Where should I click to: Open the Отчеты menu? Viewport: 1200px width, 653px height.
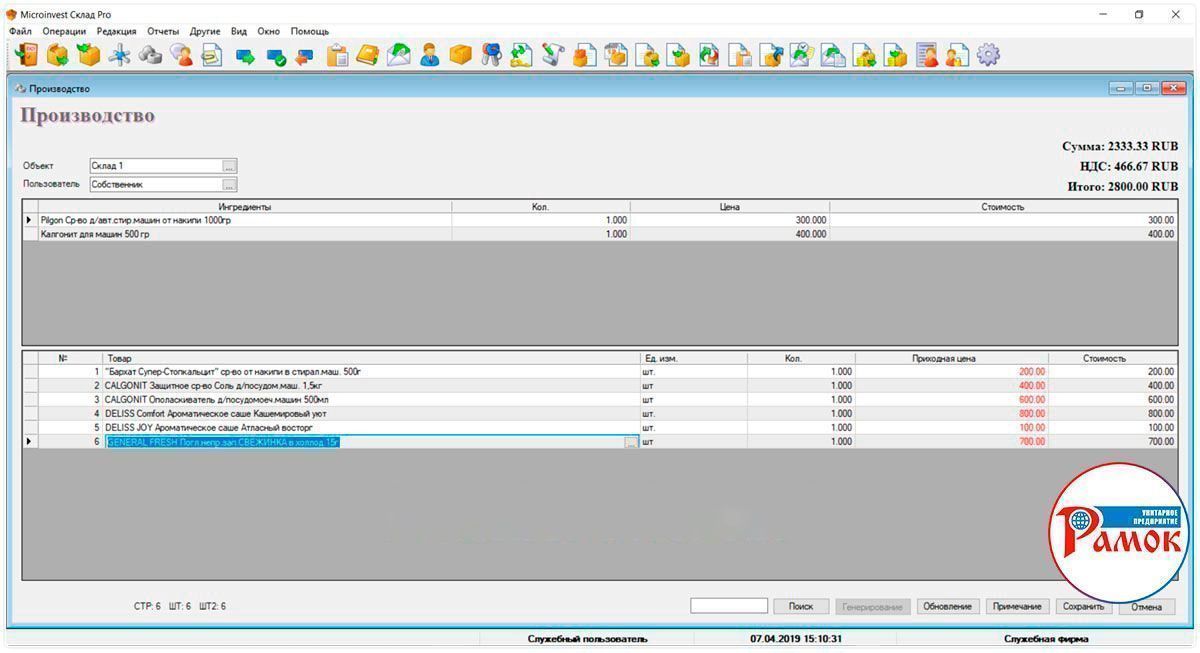163,31
